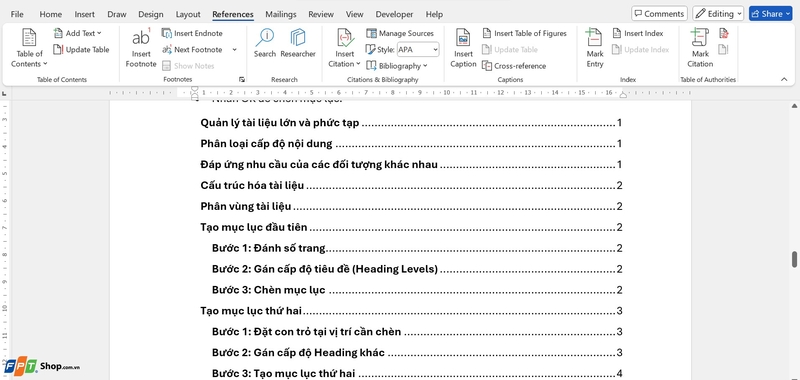
Task: Open the Table of Contents gallery
Action: (x=29, y=48)
